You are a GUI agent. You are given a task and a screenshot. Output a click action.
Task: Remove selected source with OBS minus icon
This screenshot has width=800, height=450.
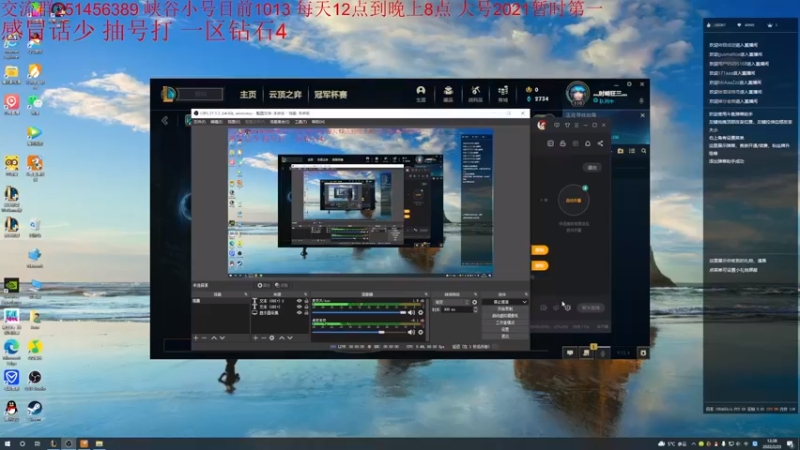click(x=263, y=338)
